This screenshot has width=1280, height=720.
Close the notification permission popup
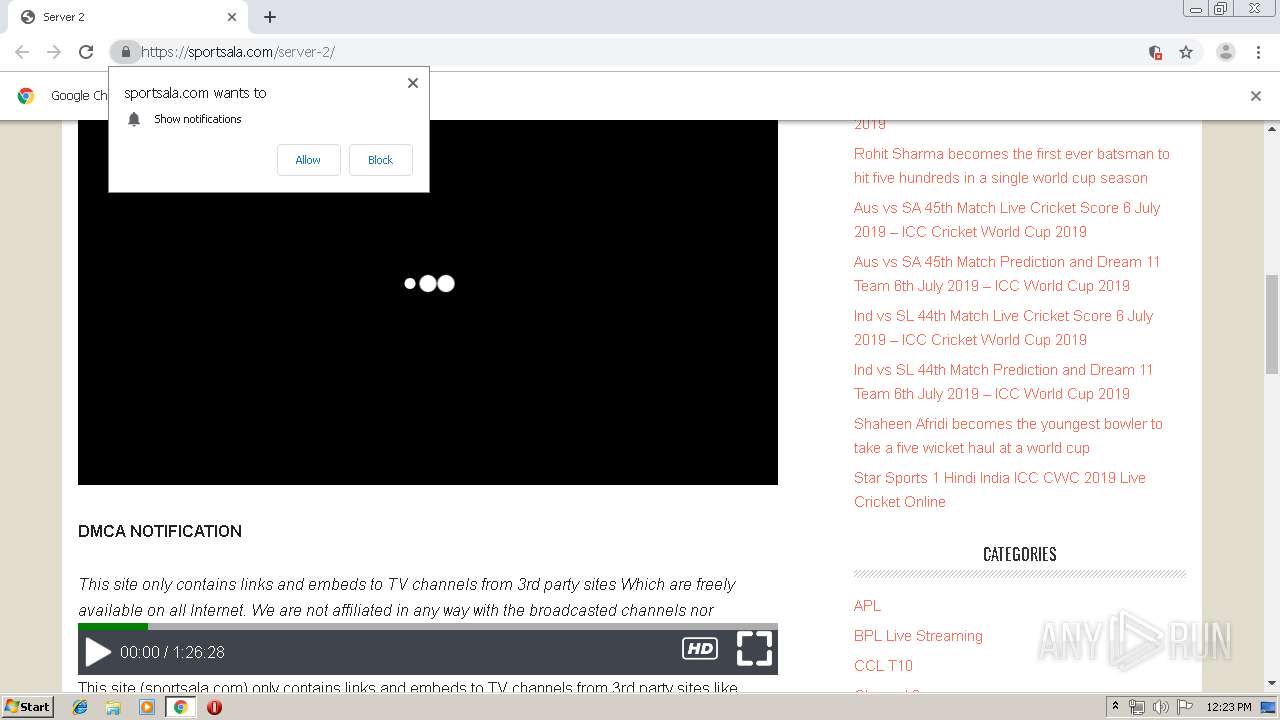tap(412, 83)
